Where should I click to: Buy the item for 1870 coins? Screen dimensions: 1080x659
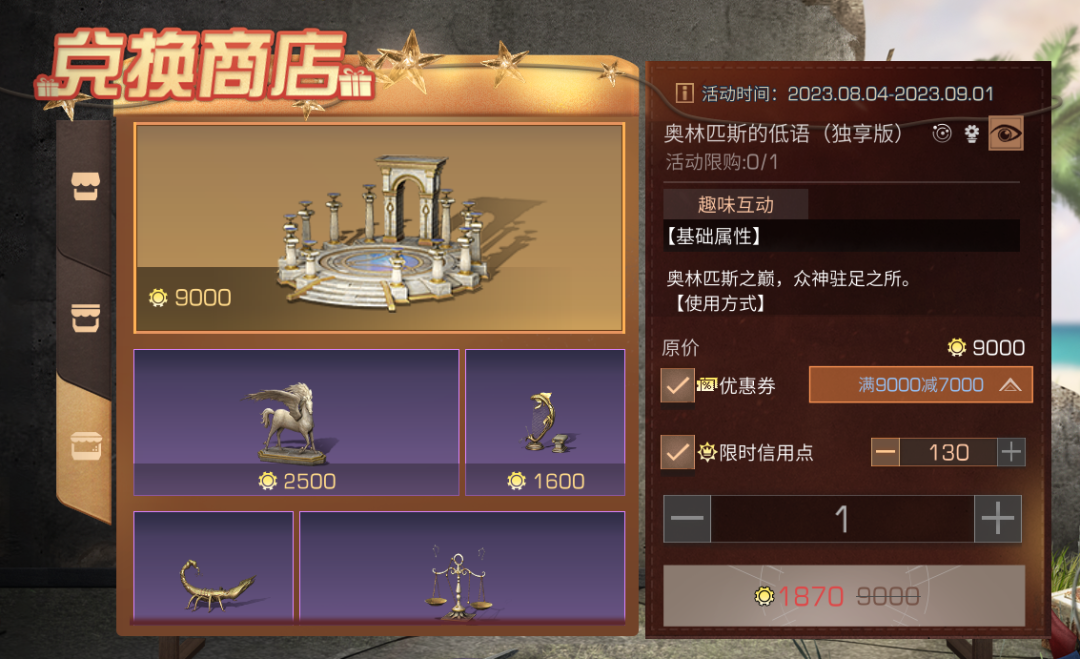tap(844, 596)
